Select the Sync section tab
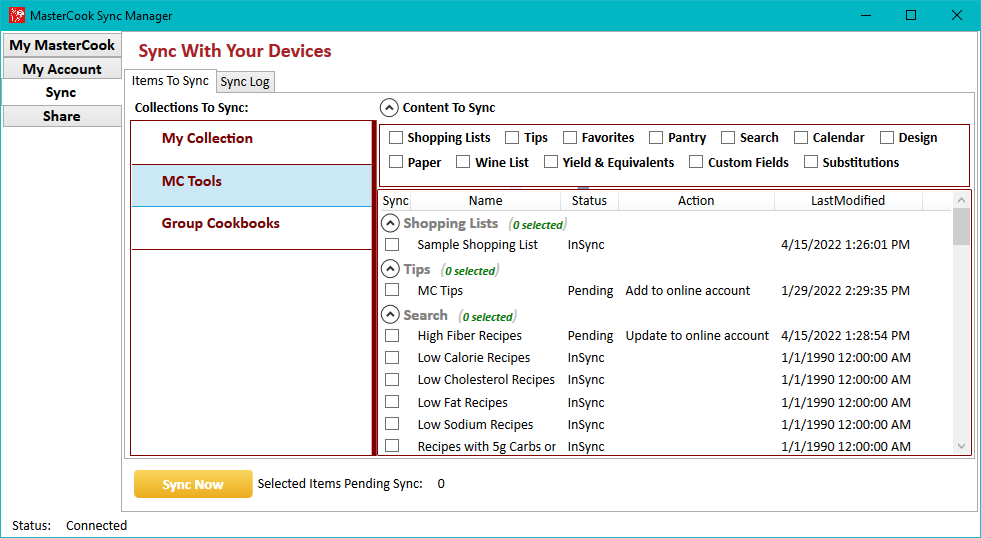This screenshot has width=981, height=538. pos(61,93)
